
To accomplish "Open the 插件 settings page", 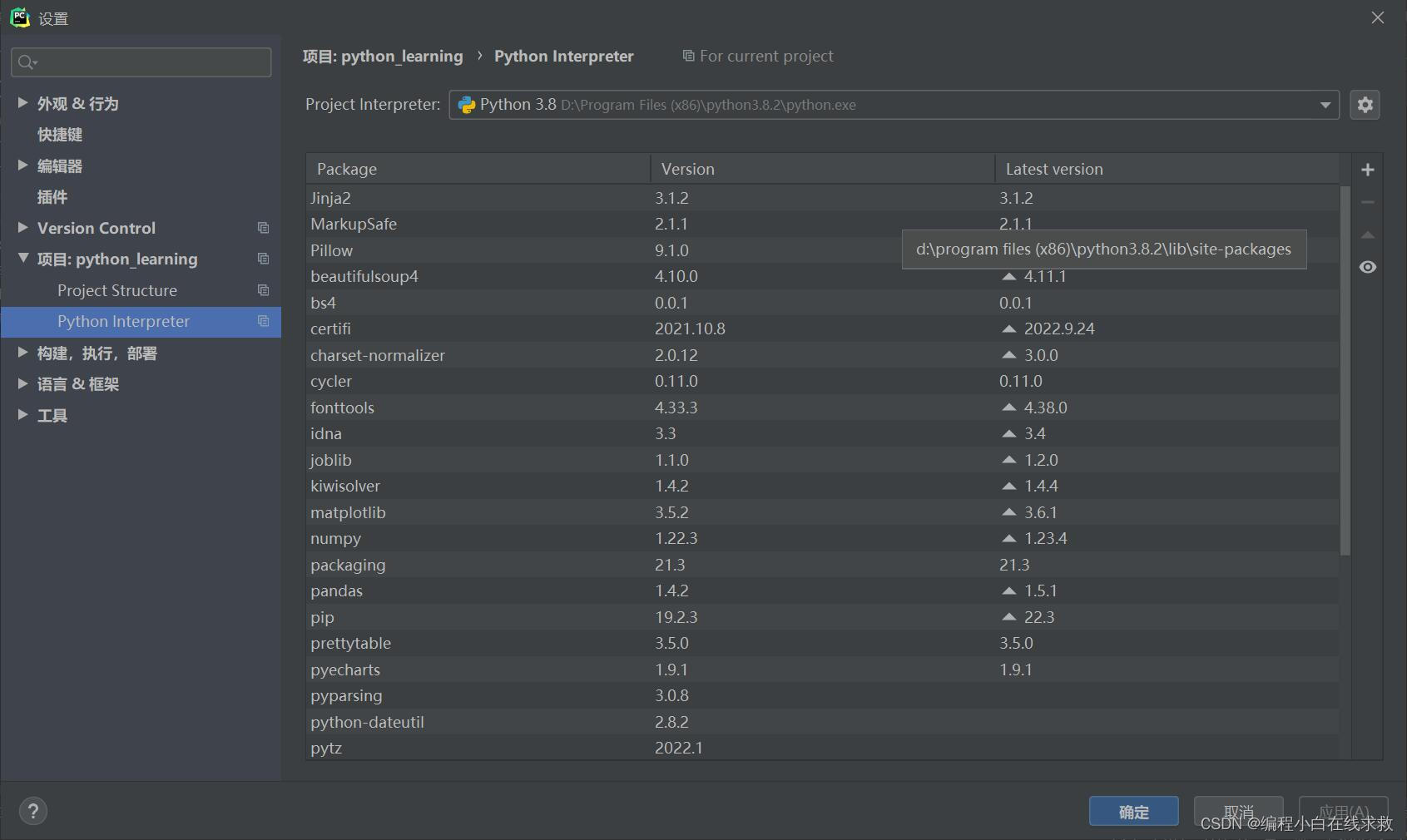I will click(x=52, y=197).
